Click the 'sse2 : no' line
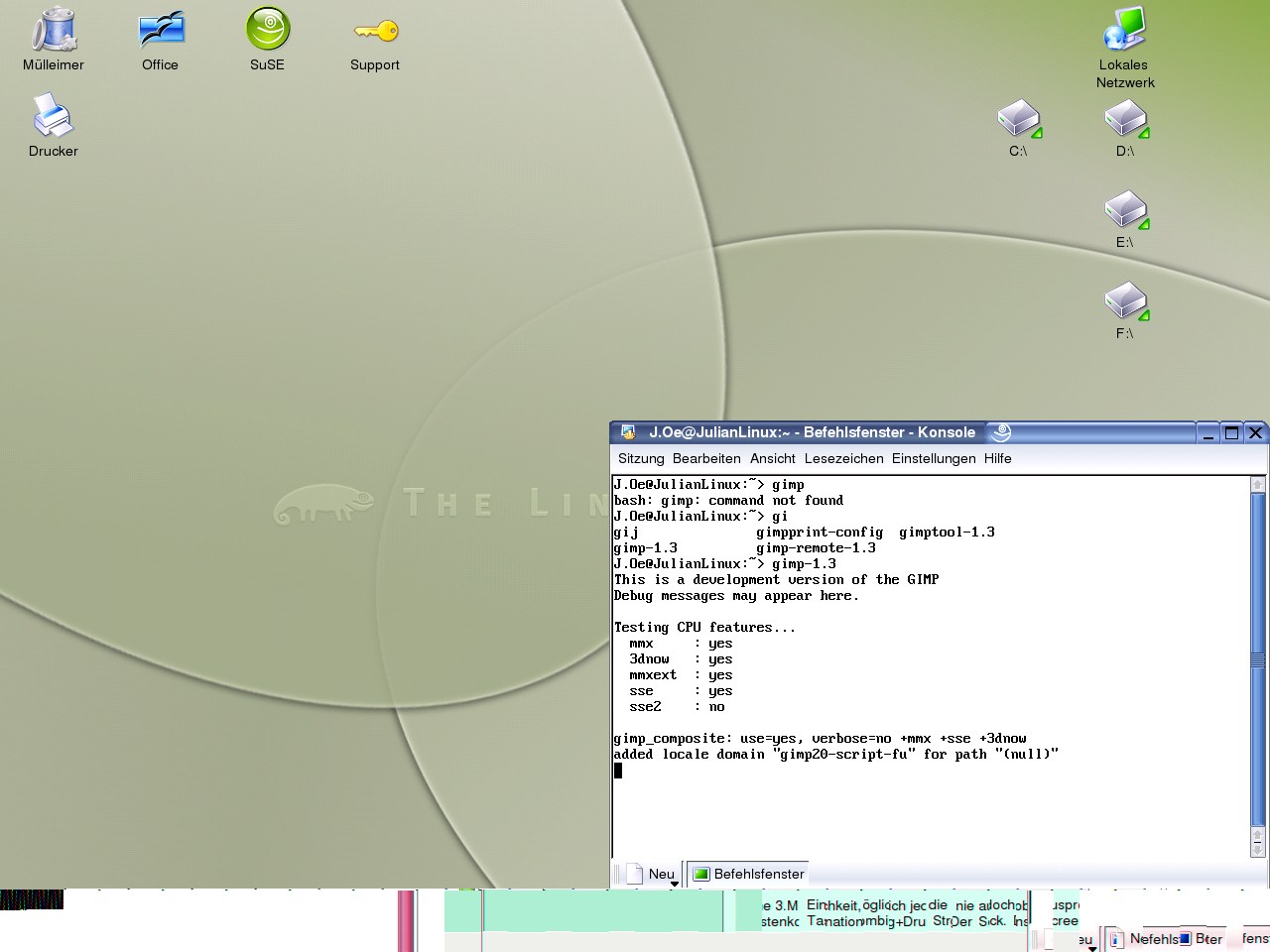 coord(677,707)
